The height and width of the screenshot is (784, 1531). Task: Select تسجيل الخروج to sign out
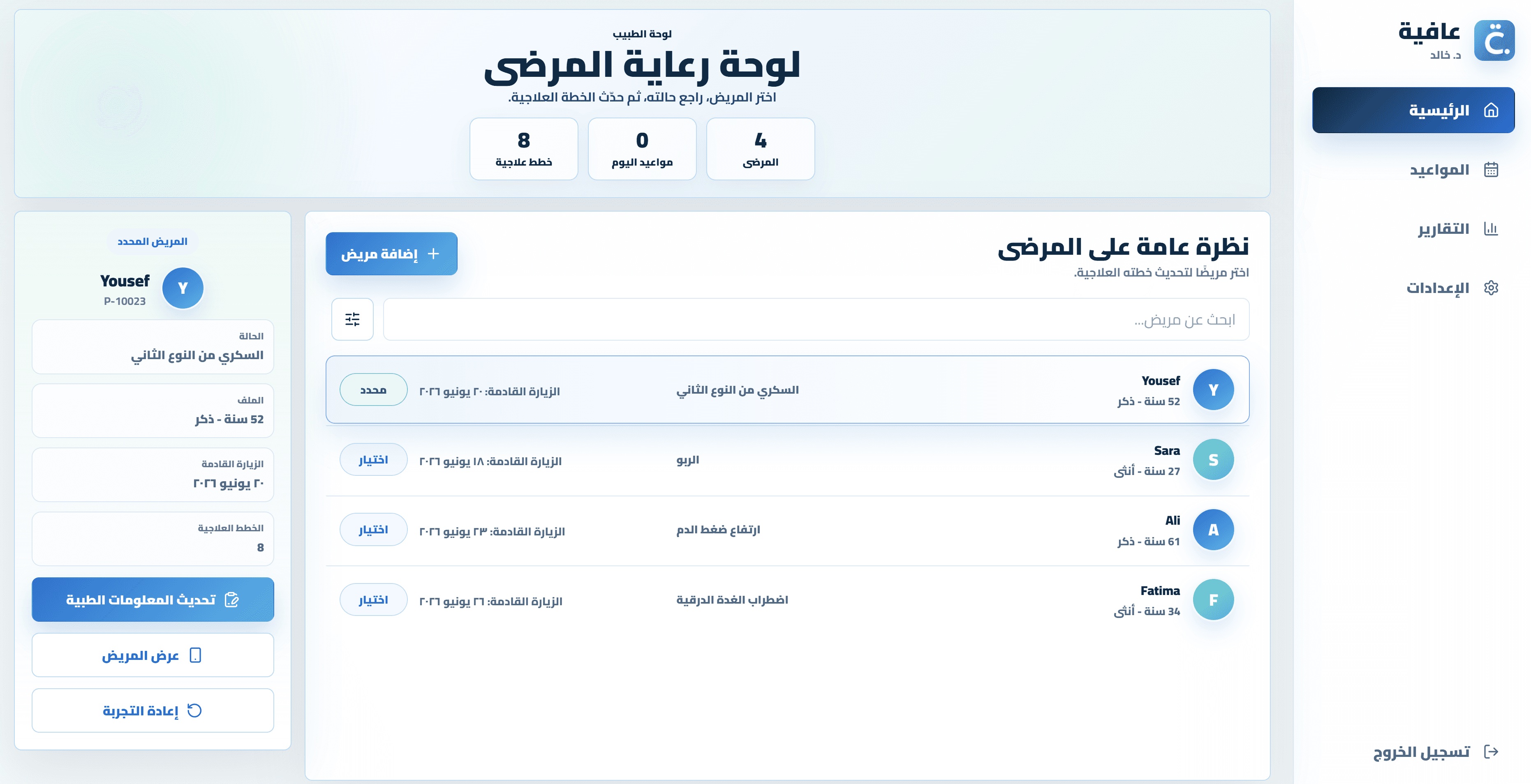point(1413,751)
